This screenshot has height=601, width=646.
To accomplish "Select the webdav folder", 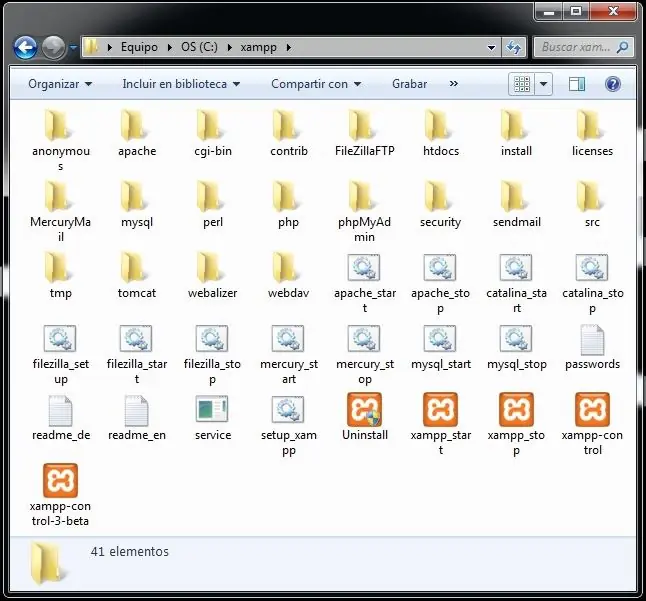I will 286,267.
